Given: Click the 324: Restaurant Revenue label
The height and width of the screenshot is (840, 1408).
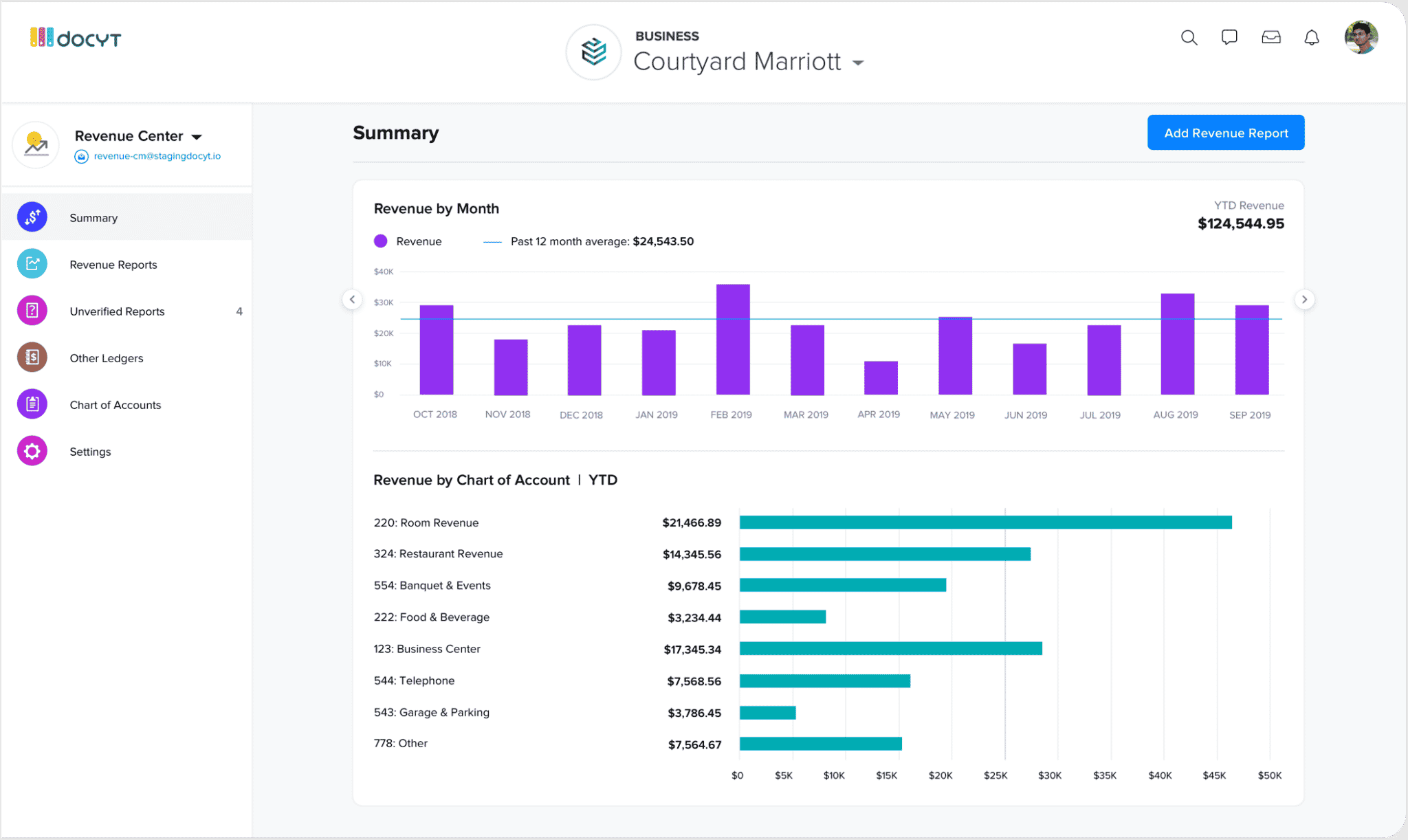Looking at the screenshot, I should (438, 554).
